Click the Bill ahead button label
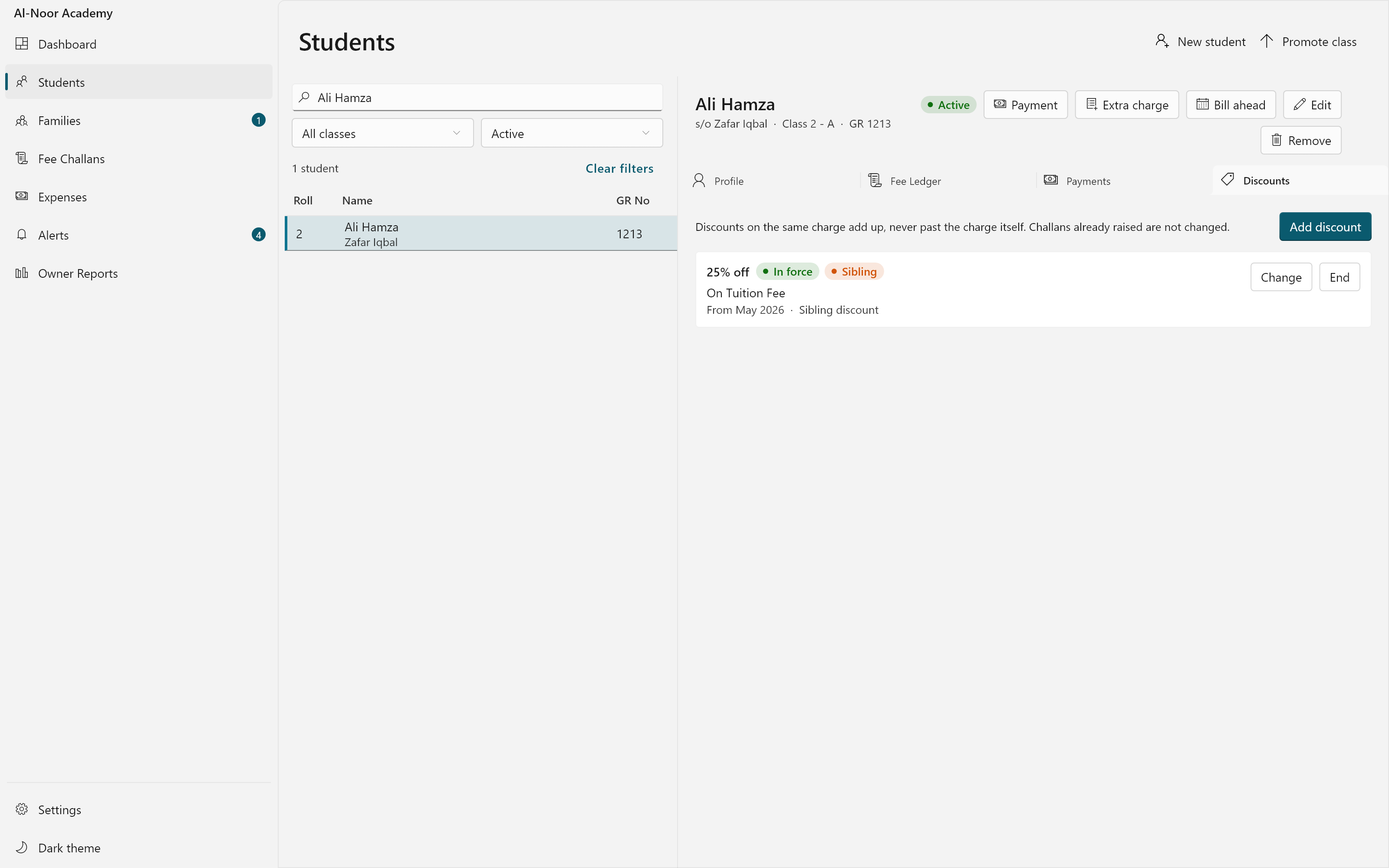 pyautogui.click(x=1239, y=105)
